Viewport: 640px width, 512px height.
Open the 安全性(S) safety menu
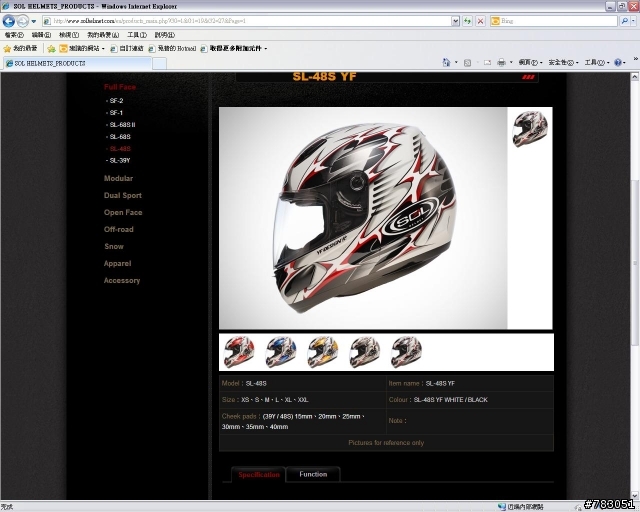[x=563, y=62]
